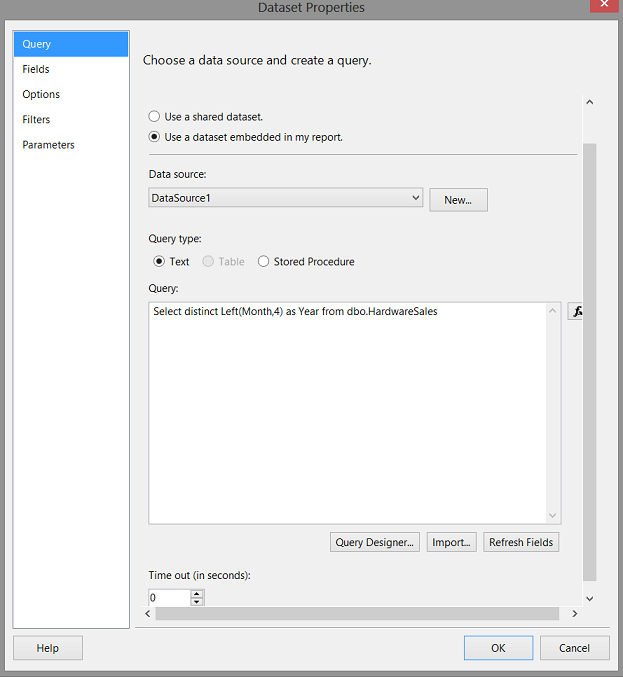Select 'Use a dataset embedded in my report'

tap(245, 137)
